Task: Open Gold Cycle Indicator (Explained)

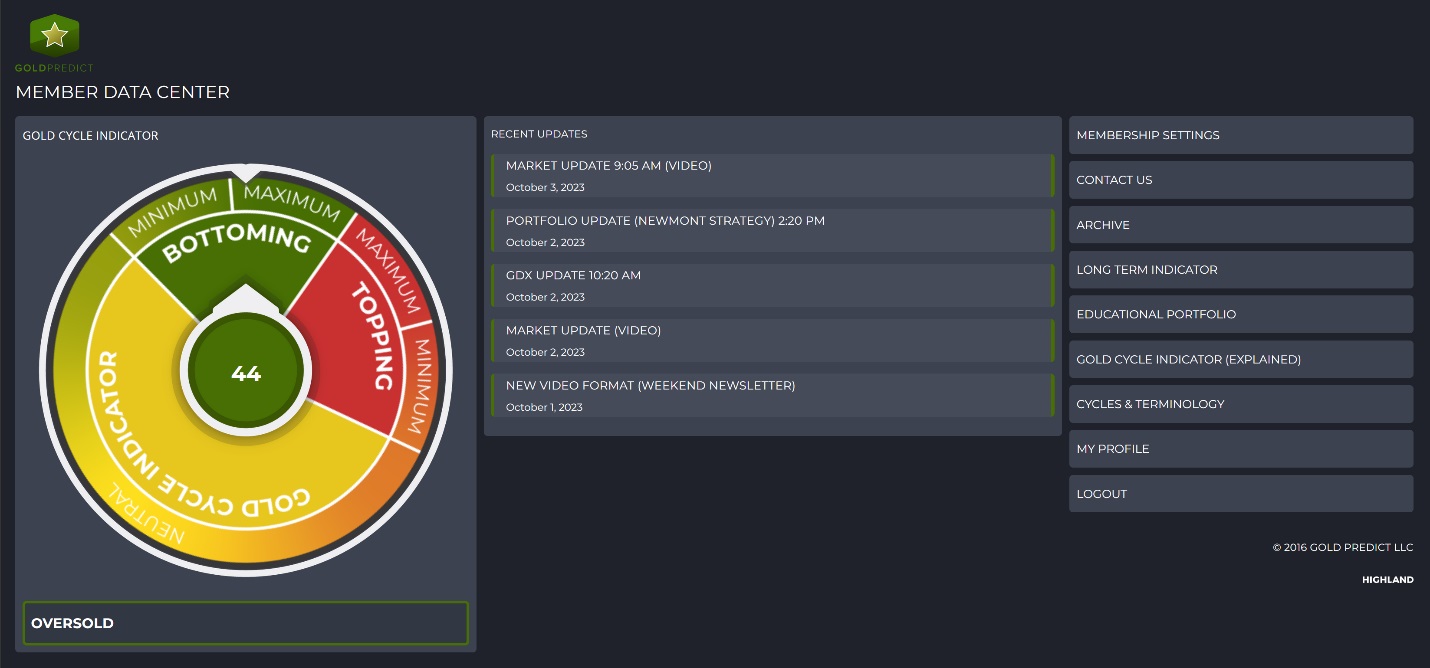Action: [1241, 359]
